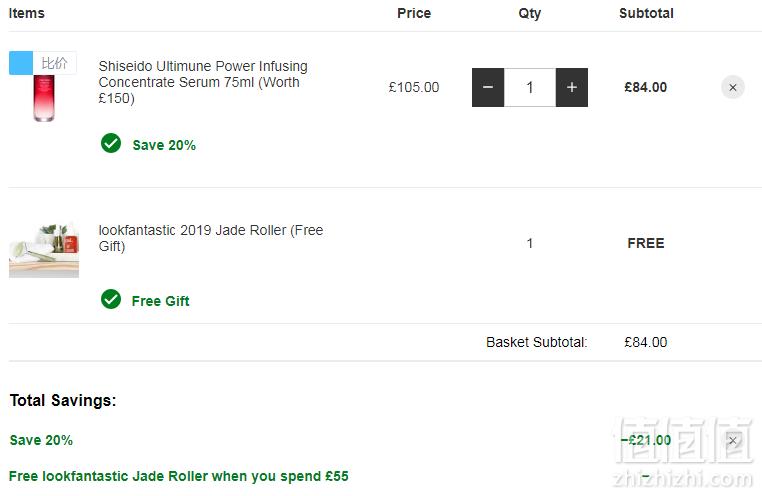Decrease Shiseido serum quantity with minus button
Screen dimensions: 762x496
tap(488, 87)
